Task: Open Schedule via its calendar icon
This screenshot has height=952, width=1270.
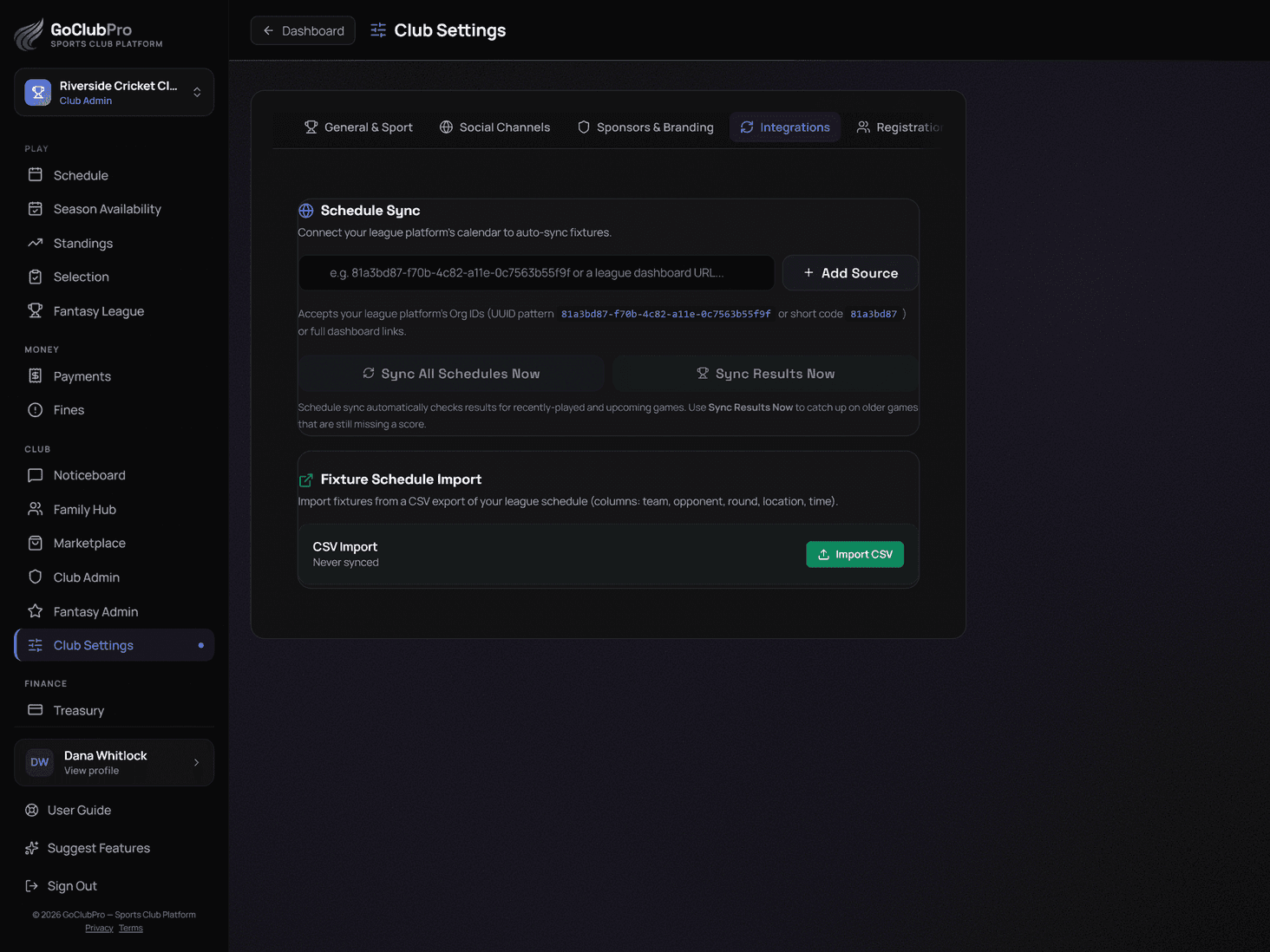Action: point(36,175)
